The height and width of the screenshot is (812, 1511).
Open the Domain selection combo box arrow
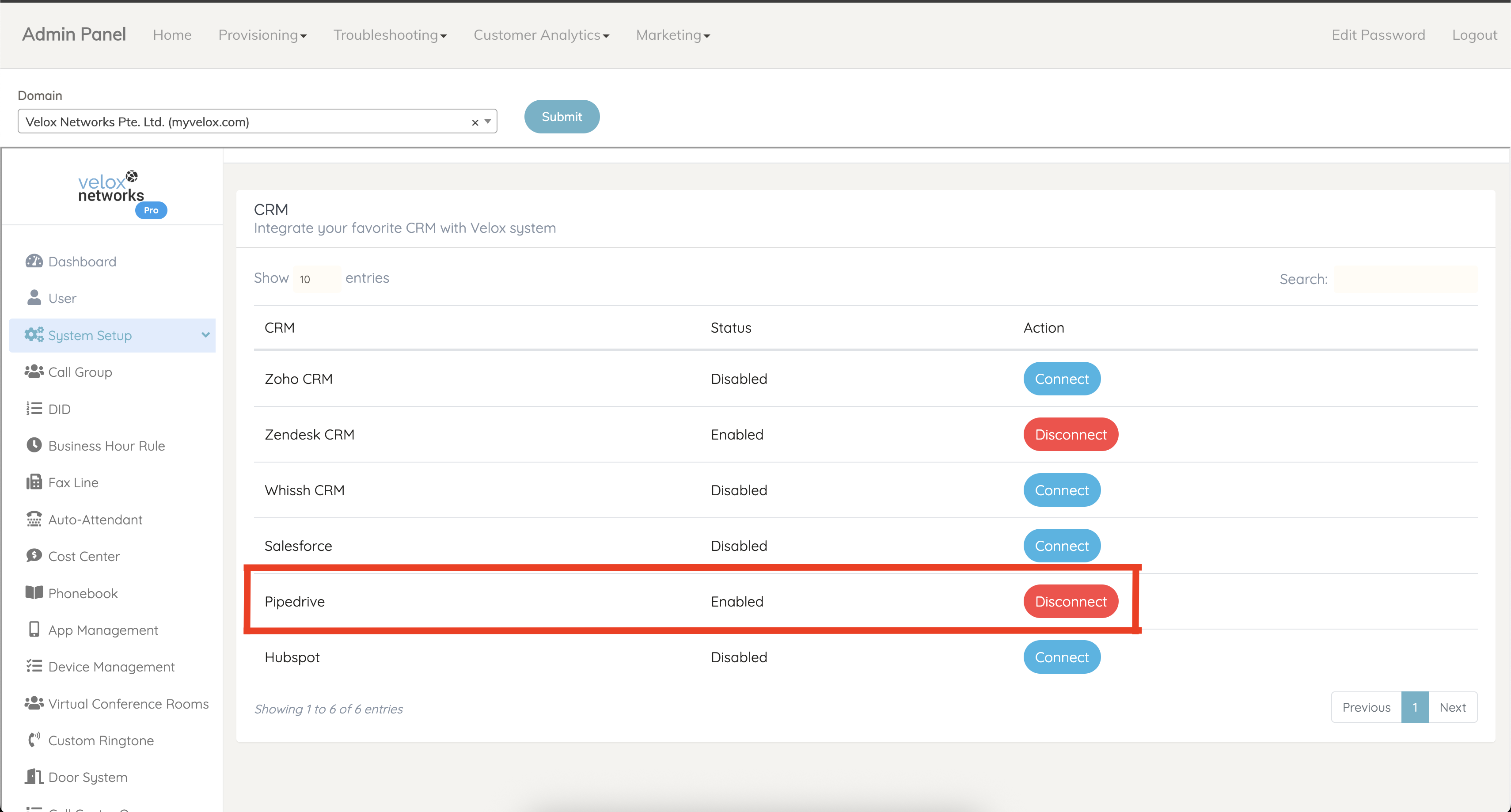[487, 122]
